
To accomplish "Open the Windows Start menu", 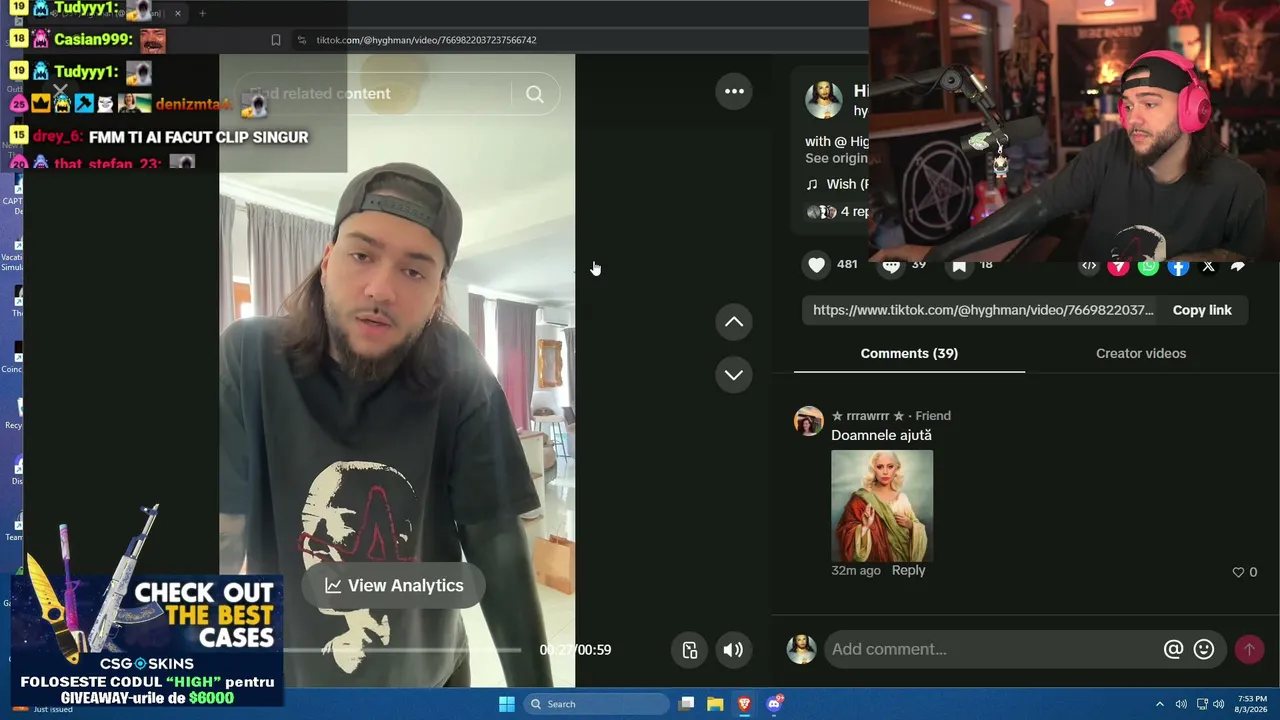I will (507, 704).
